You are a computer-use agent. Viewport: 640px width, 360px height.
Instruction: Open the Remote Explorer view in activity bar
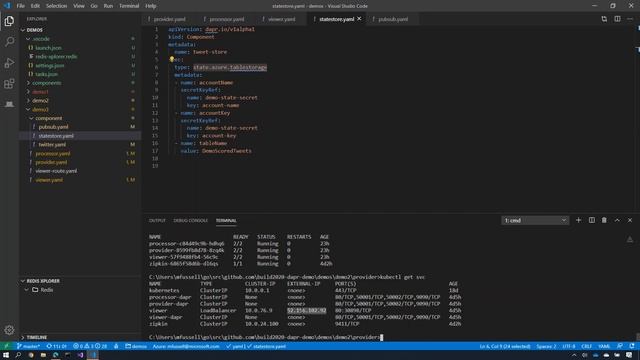pos(9,104)
